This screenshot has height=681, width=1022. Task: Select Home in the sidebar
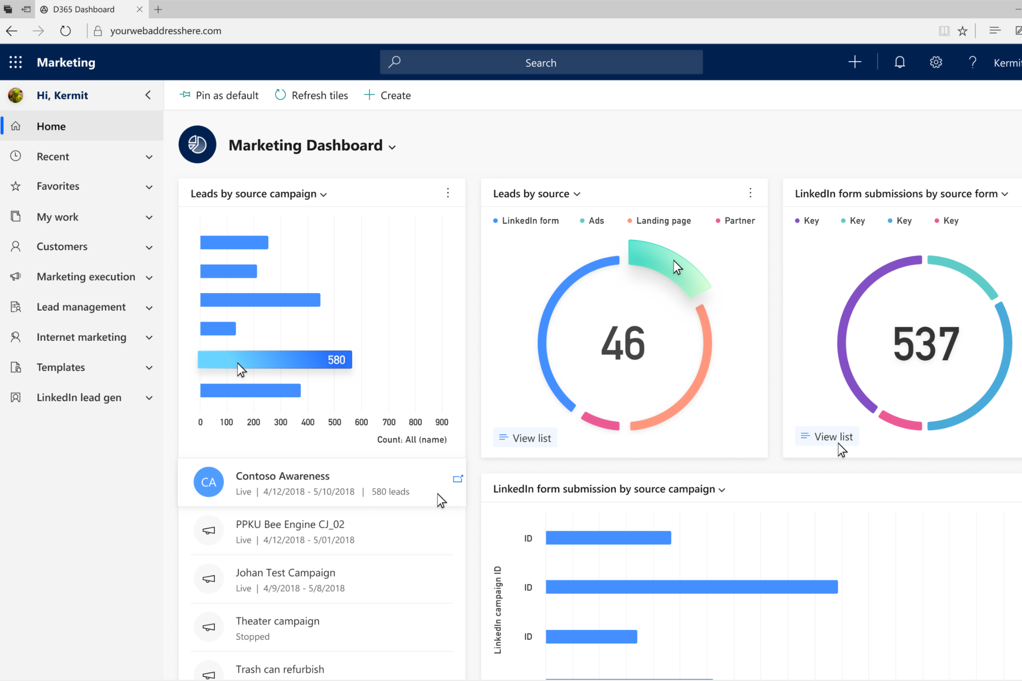81,126
